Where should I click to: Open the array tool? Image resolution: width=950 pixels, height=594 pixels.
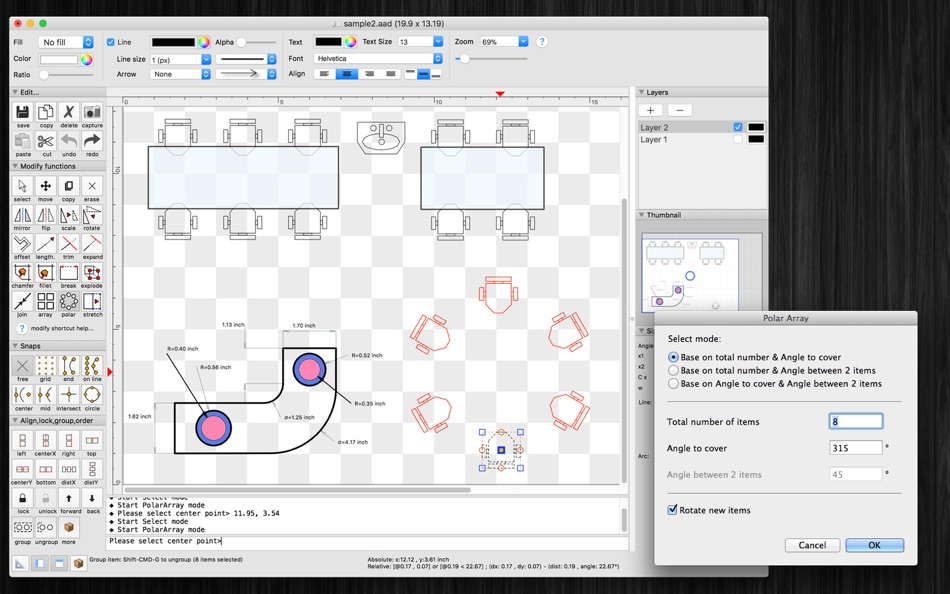coord(45,301)
